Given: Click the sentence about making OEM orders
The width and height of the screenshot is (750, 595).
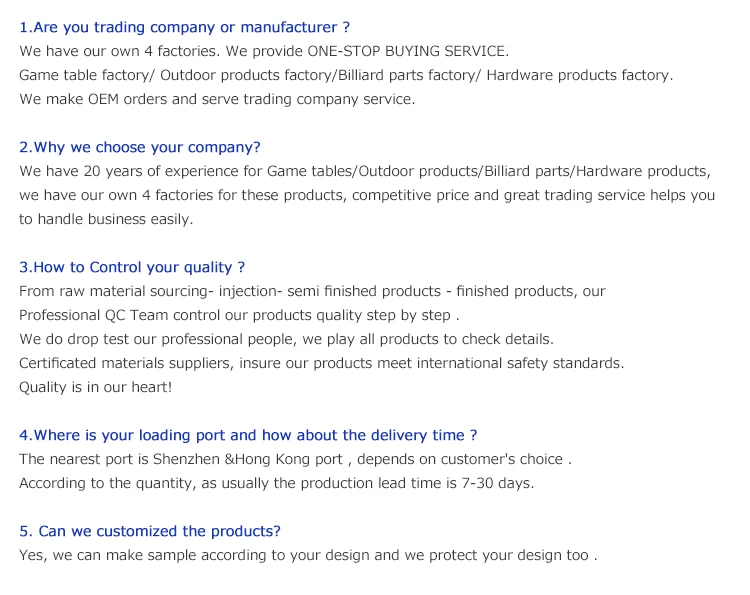Looking at the screenshot, I should coord(217,99).
